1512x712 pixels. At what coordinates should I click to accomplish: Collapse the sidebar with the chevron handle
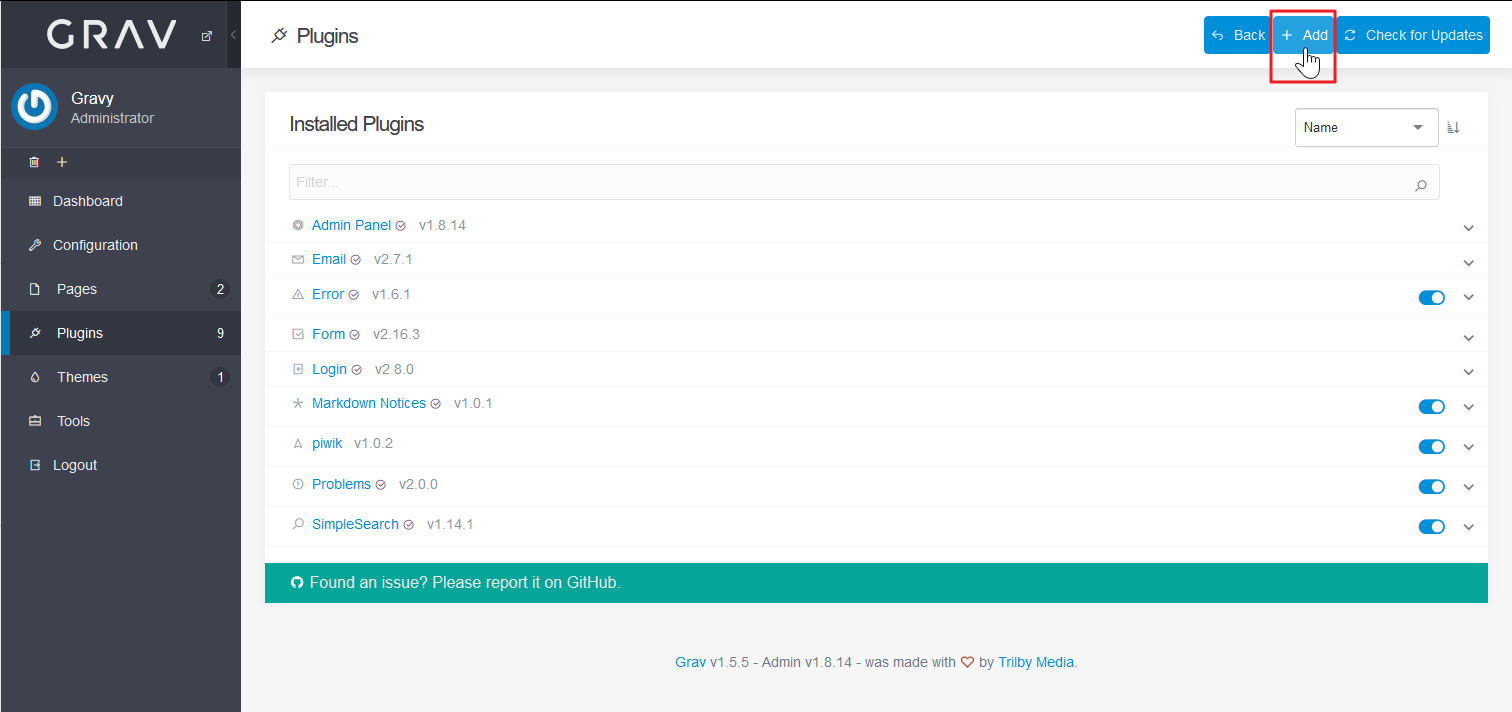click(x=233, y=35)
